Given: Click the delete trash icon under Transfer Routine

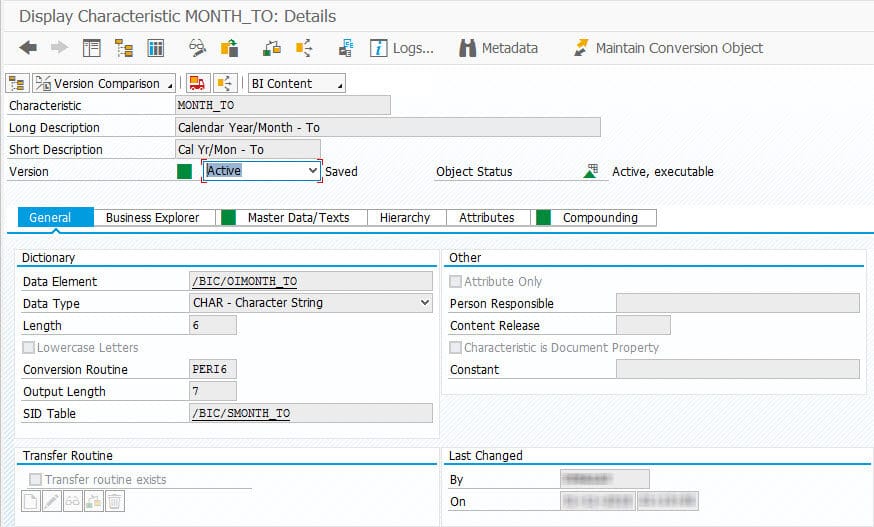Looking at the screenshot, I should click(115, 502).
